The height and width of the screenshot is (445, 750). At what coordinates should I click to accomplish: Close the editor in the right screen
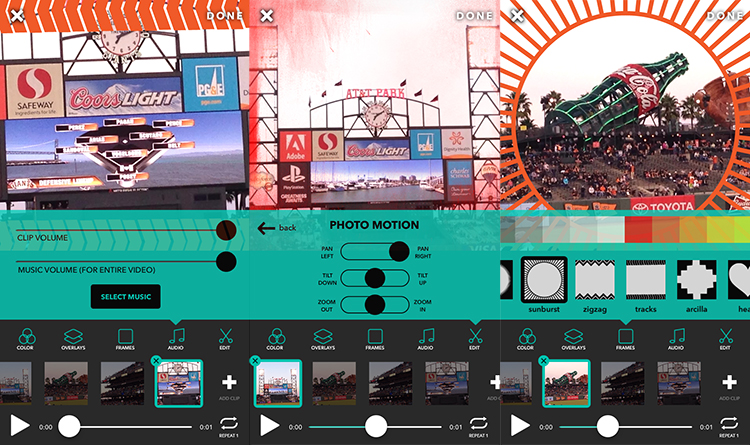[518, 16]
